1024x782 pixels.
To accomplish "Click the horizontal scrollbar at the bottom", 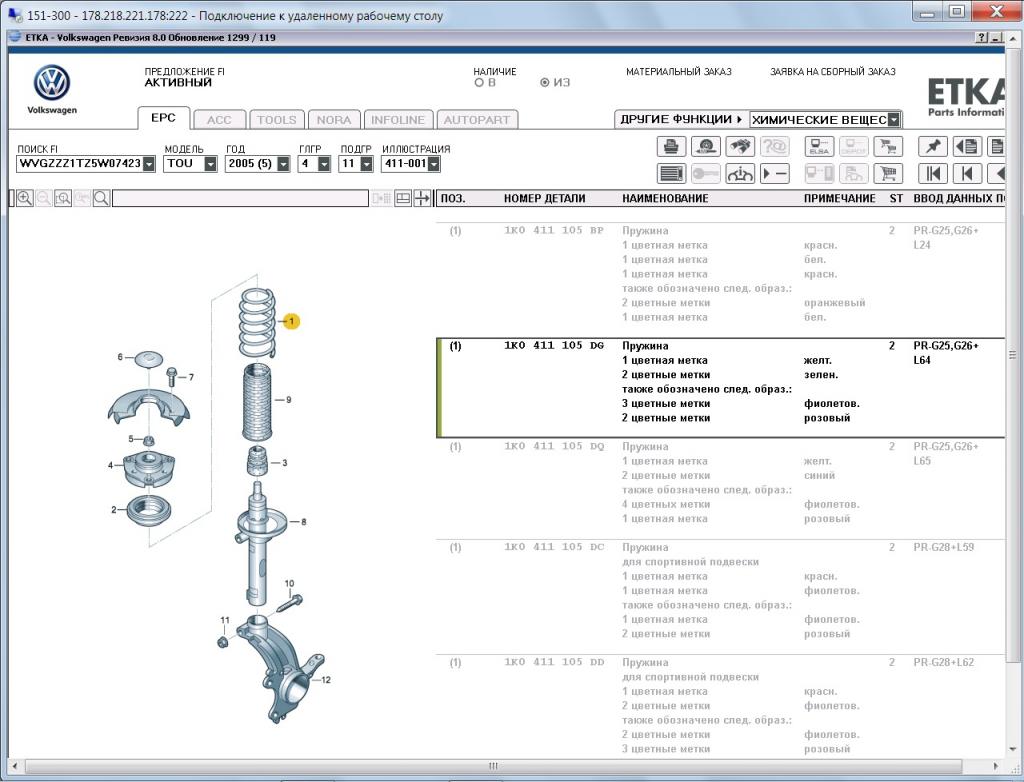I will (x=493, y=766).
